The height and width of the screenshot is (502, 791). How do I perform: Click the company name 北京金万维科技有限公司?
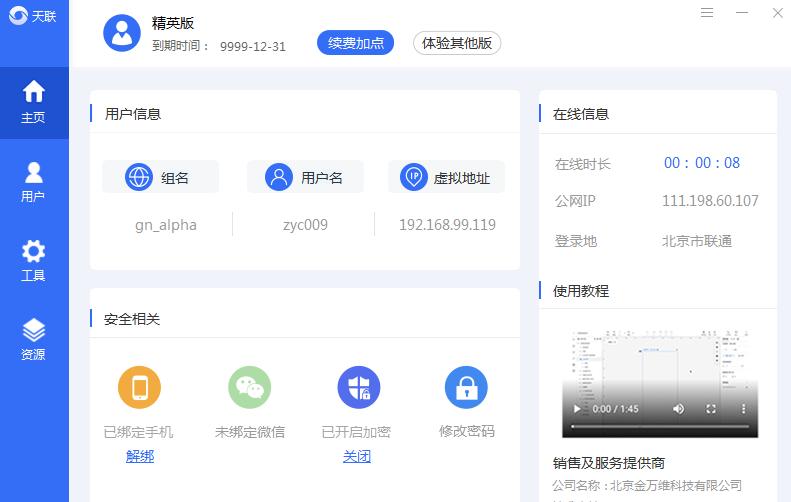tap(676, 485)
